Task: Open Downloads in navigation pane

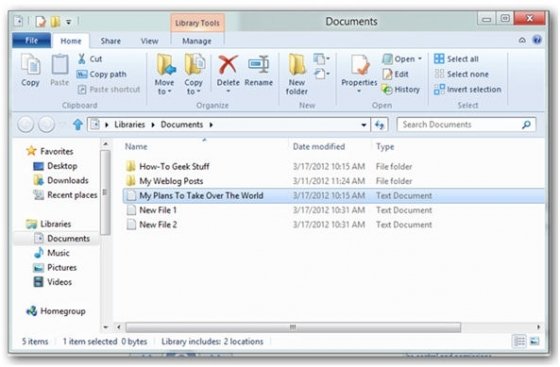Action: [x=61, y=180]
